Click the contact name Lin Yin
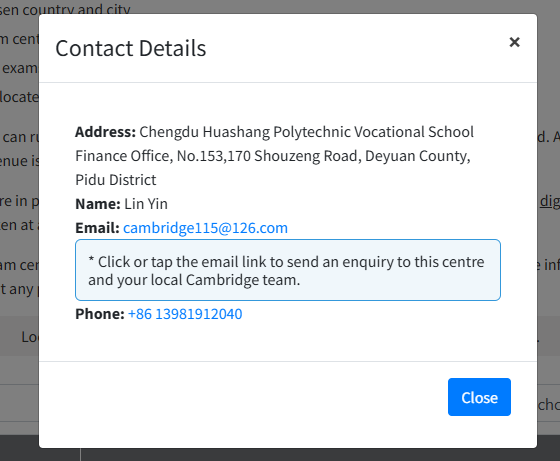Image resolution: width=560 pixels, height=461 pixels. 146,204
